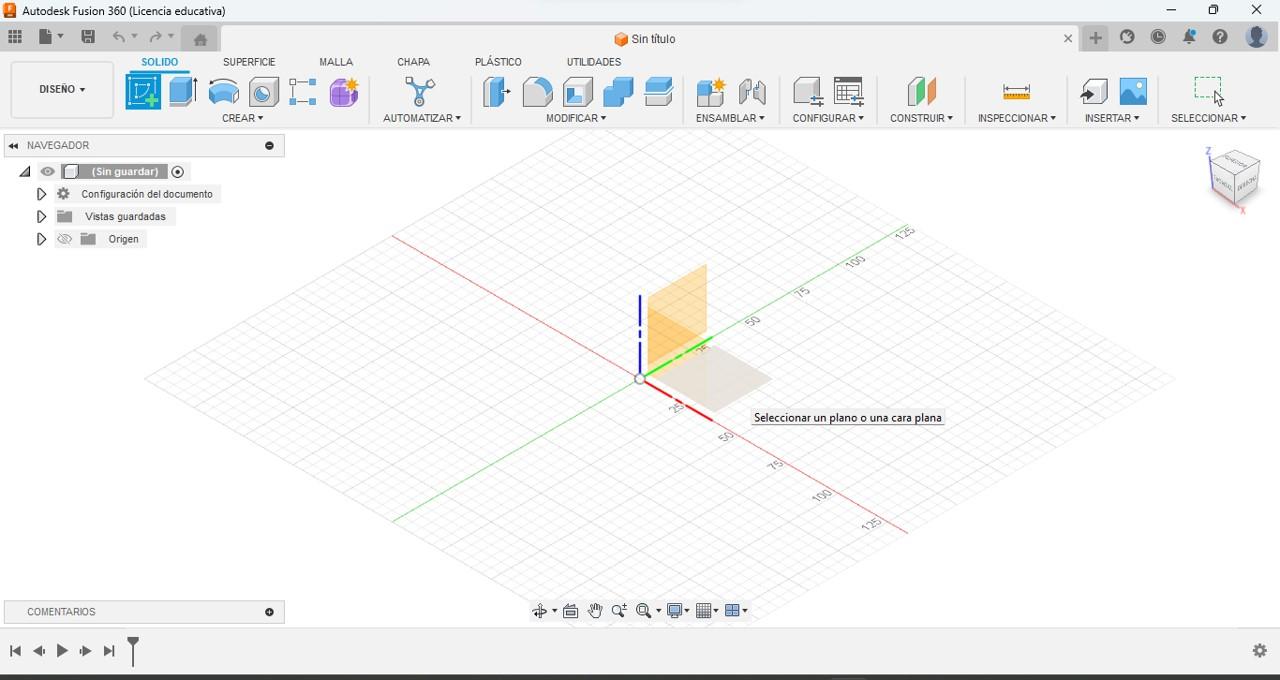1280x680 pixels.
Task: Switch to the SUPERFICIE tab
Action: click(x=249, y=62)
